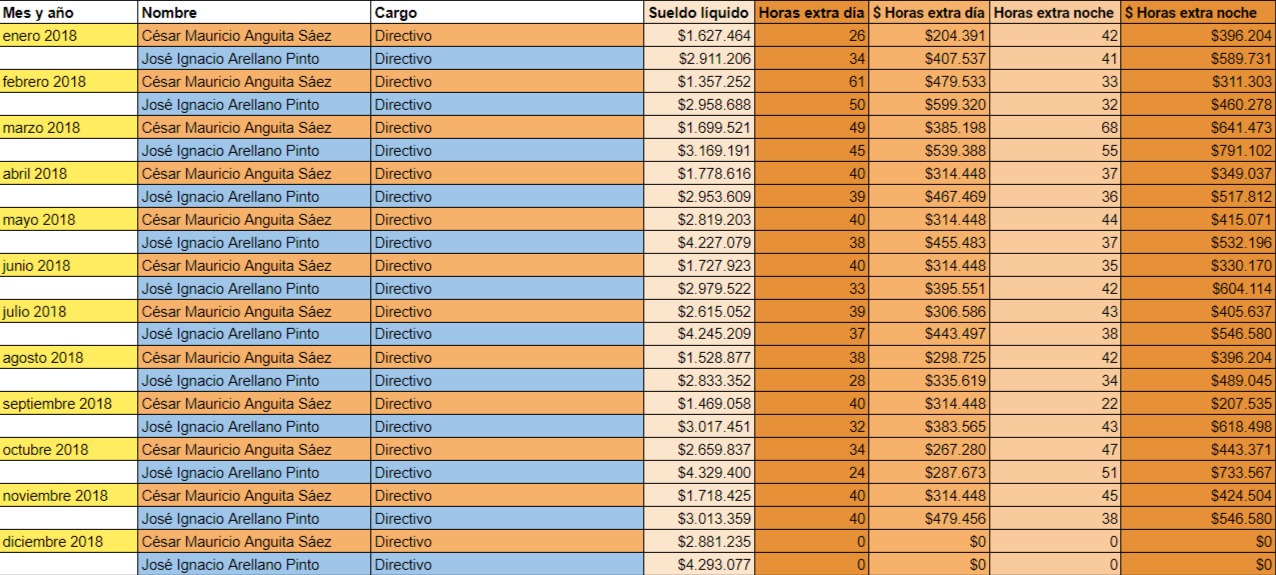Click the '$267.280' cell
Image resolution: width=1276 pixels, height=575 pixels.
929,450
